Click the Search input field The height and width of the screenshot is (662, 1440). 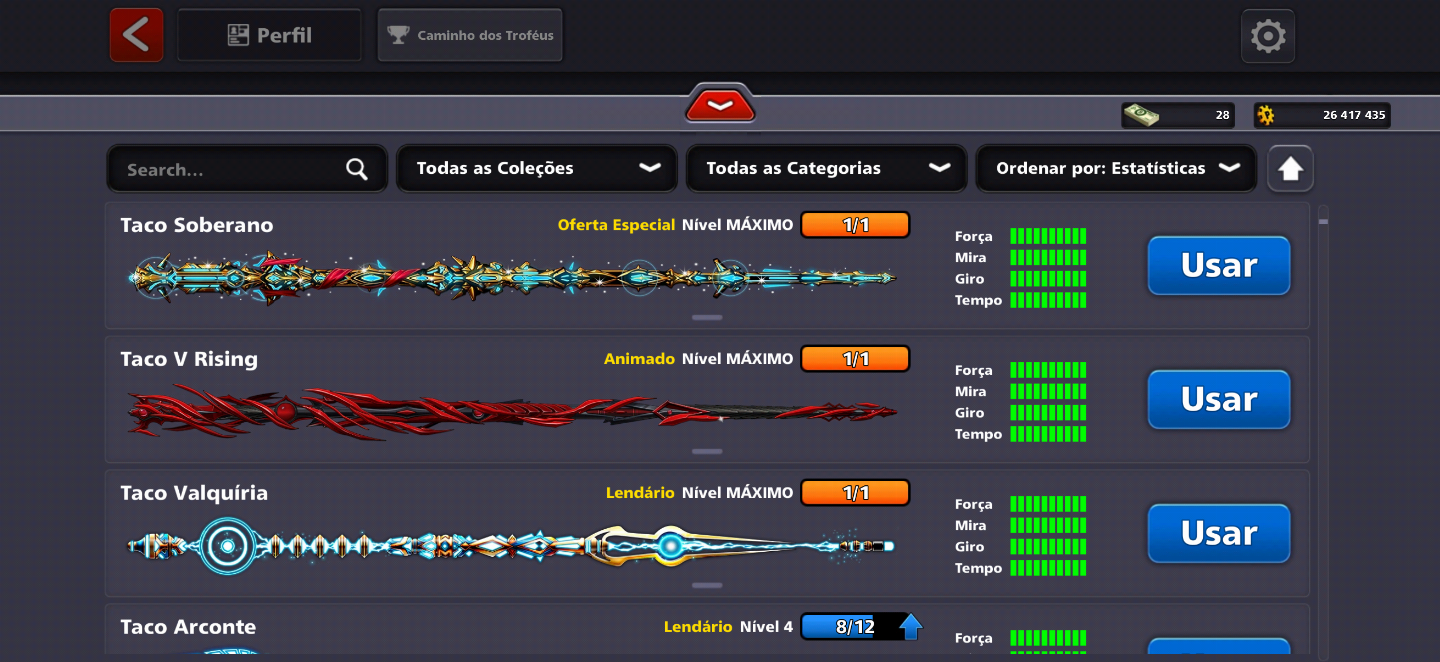[x=247, y=169]
